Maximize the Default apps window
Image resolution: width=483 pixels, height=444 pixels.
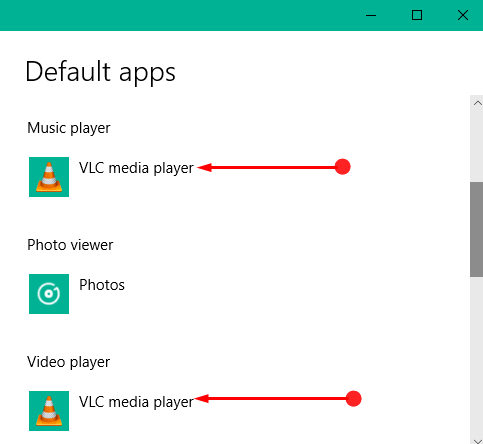click(417, 15)
